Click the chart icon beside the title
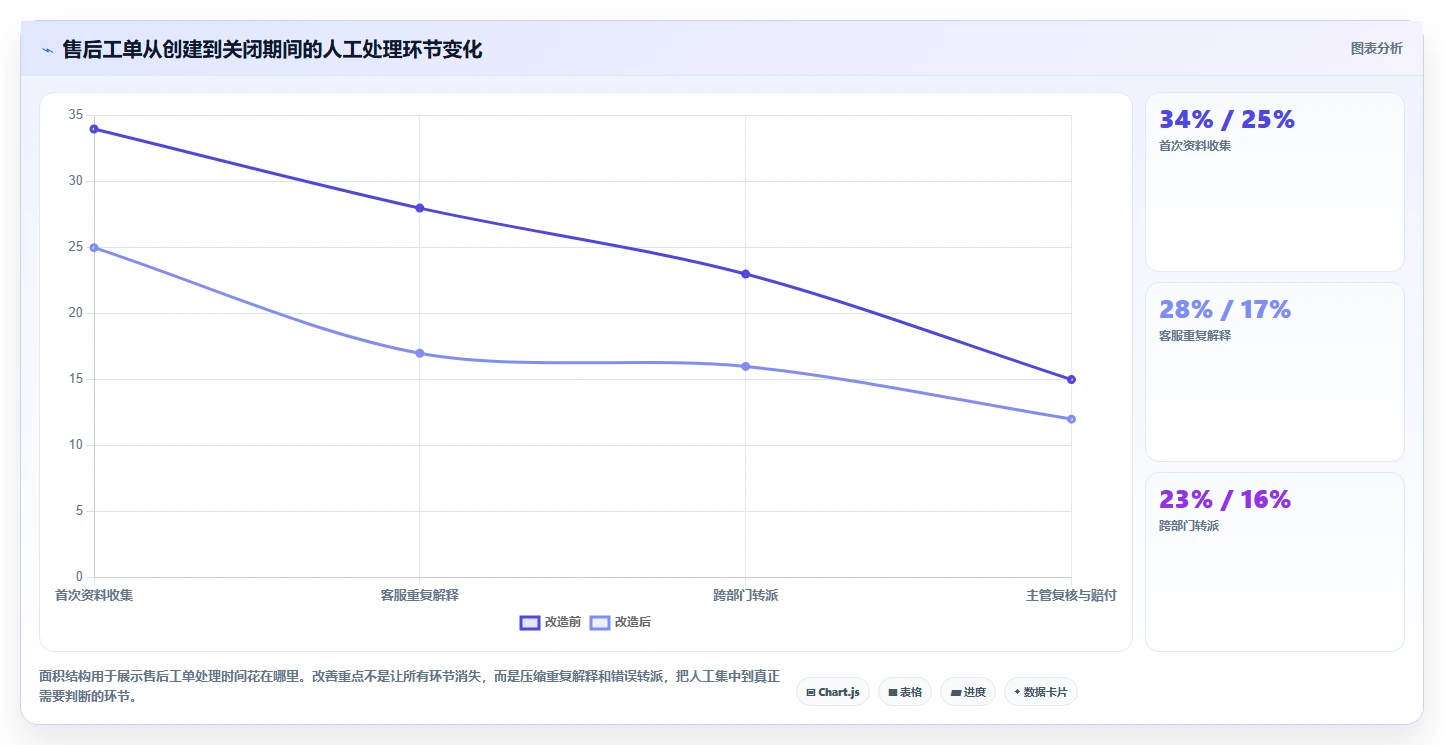 pyautogui.click(x=47, y=50)
